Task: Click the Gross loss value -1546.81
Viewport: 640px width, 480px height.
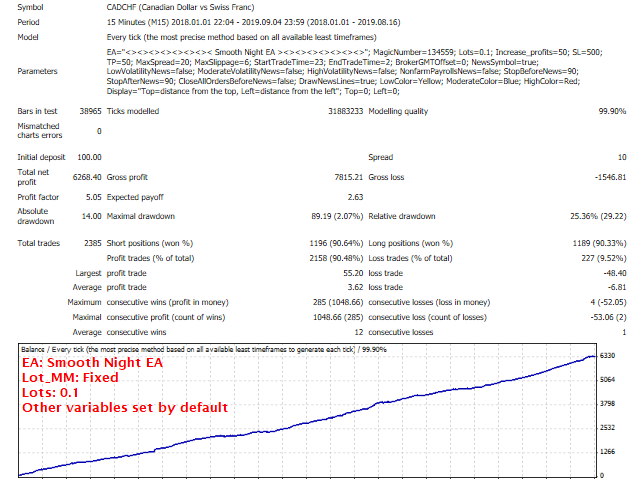Action: (610, 177)
